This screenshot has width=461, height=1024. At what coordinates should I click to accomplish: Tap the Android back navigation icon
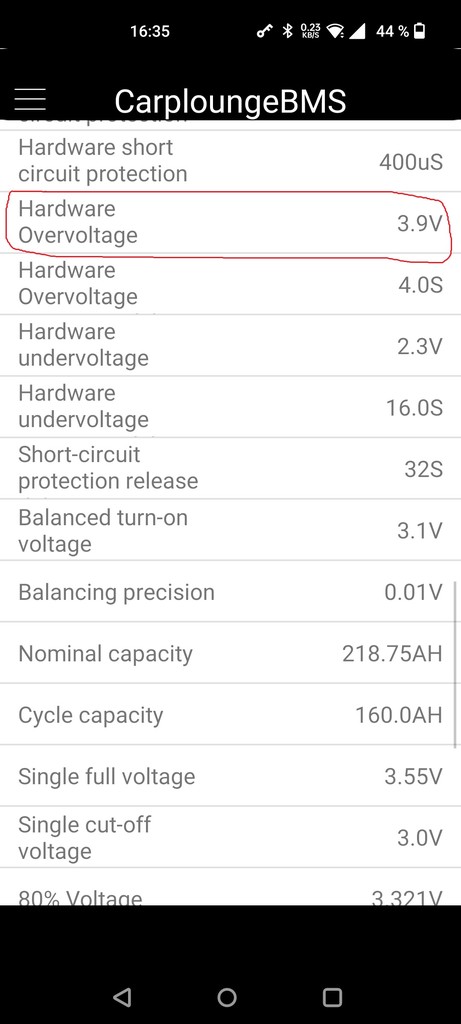coord(121,997)
